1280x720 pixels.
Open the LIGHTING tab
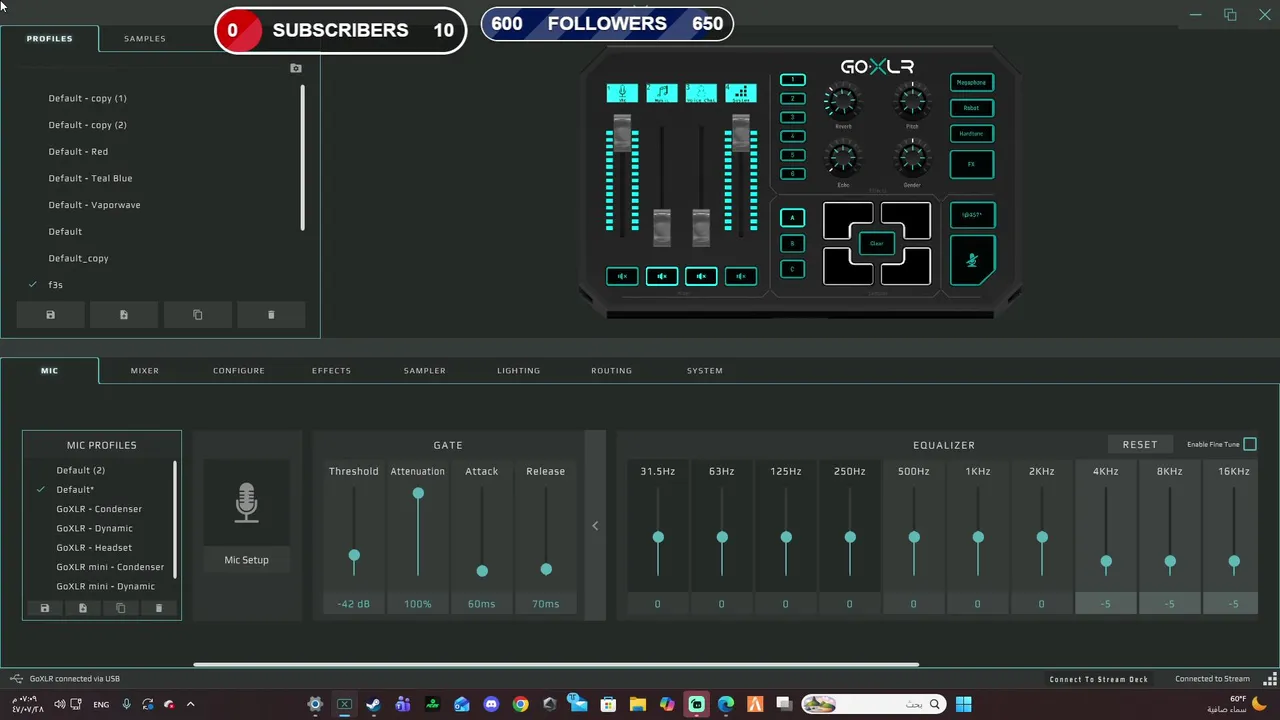518,370
